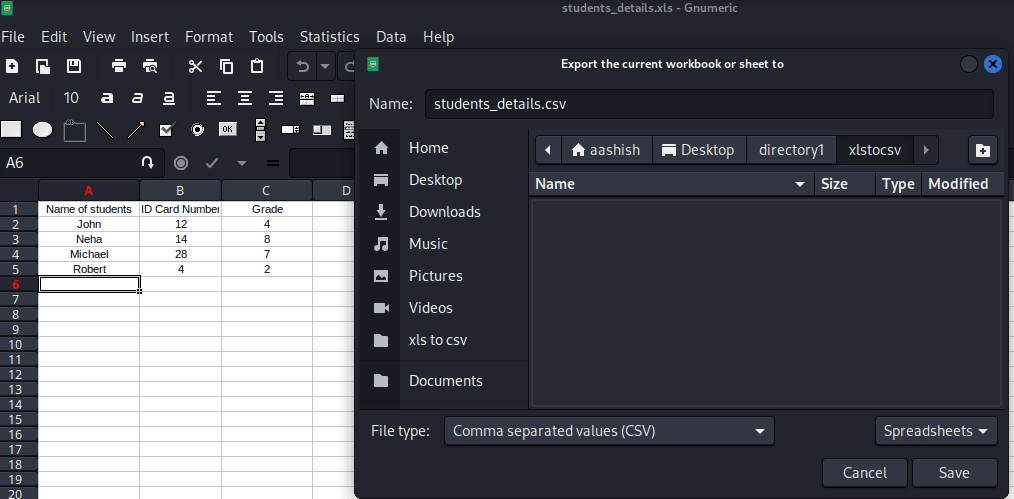Image resolution: width=1014 pixels, height=499 pixels.
Task: Open the accept-entry dropdown arrow
Action: (242, 164)
